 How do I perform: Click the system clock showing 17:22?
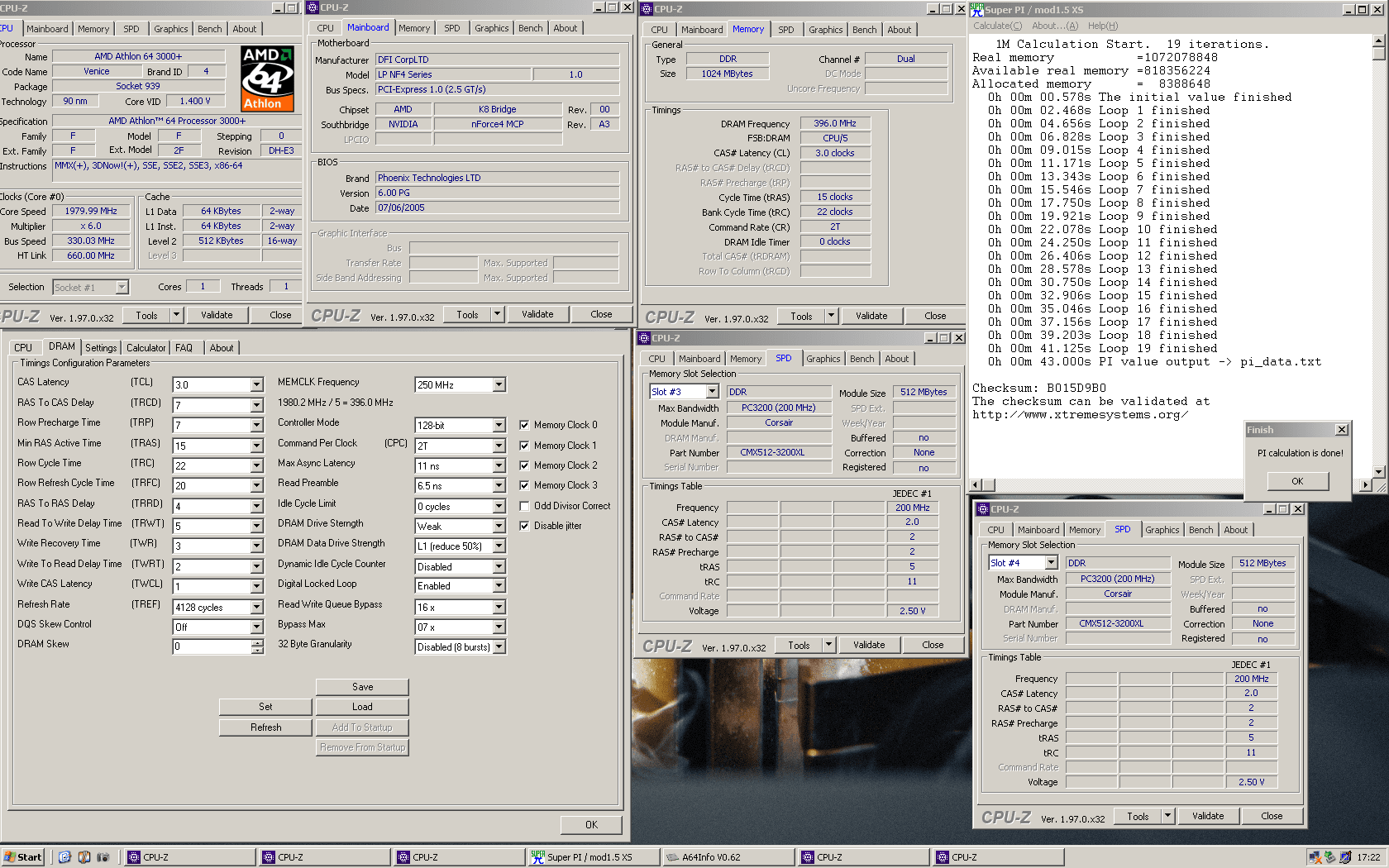click(1368, 857)
